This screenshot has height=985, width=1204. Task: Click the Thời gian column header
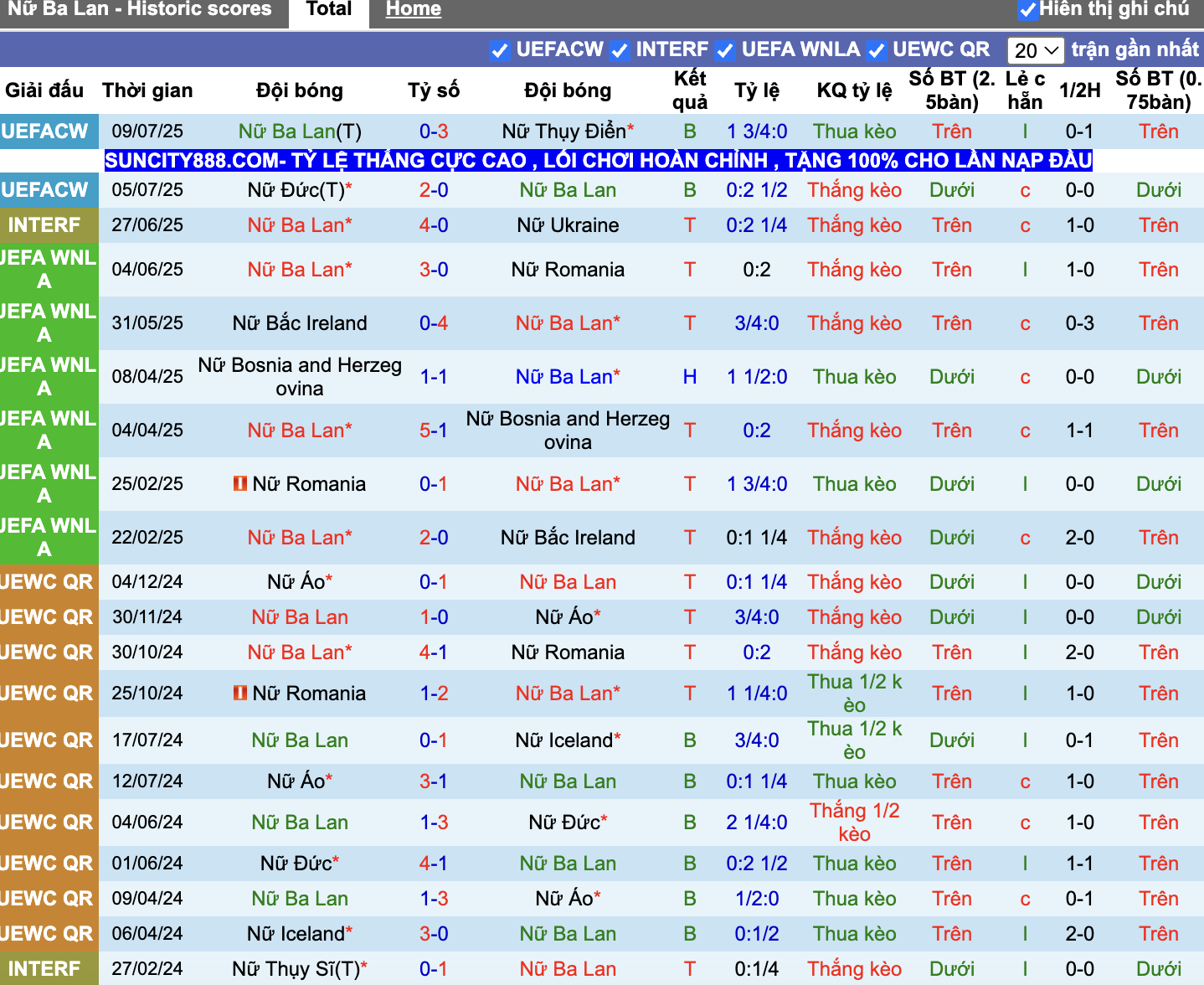pos(147,90)
